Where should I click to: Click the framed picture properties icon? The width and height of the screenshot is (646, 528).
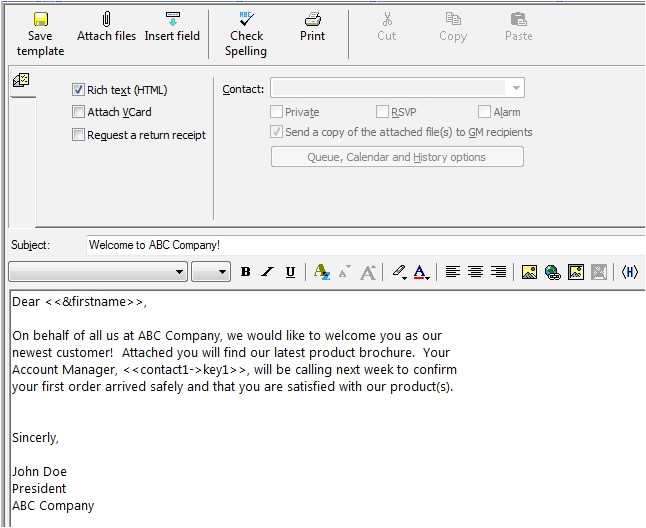click(x=576, y=272)
